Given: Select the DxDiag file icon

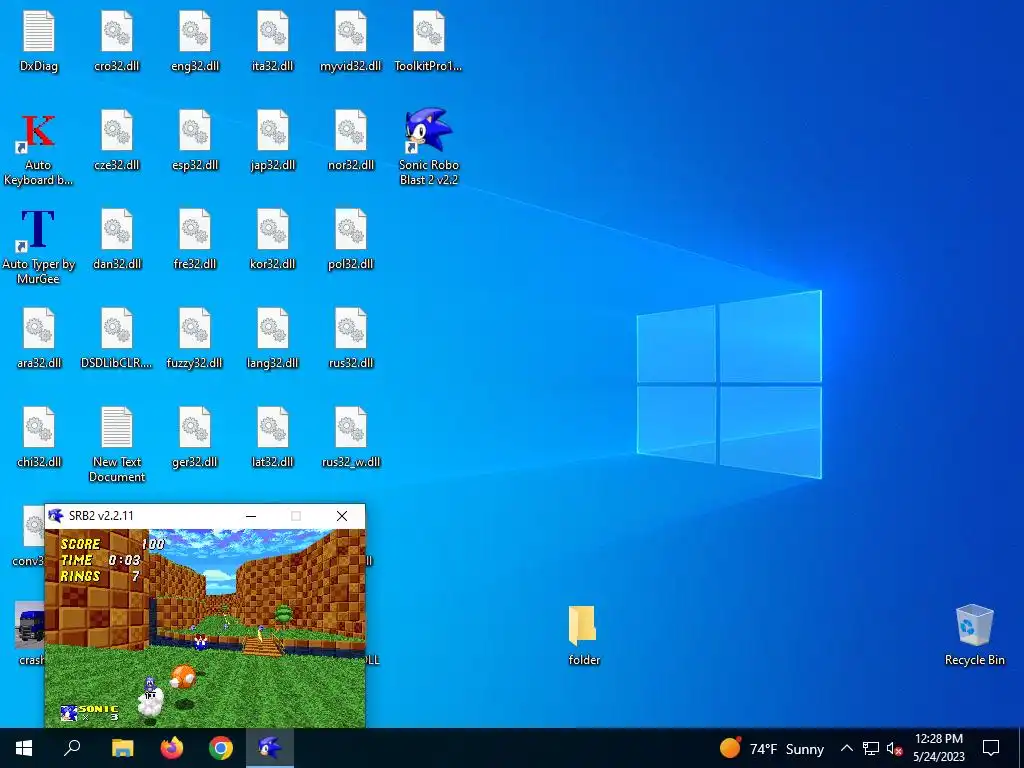Looking at the screenshot, I should 39,41.
